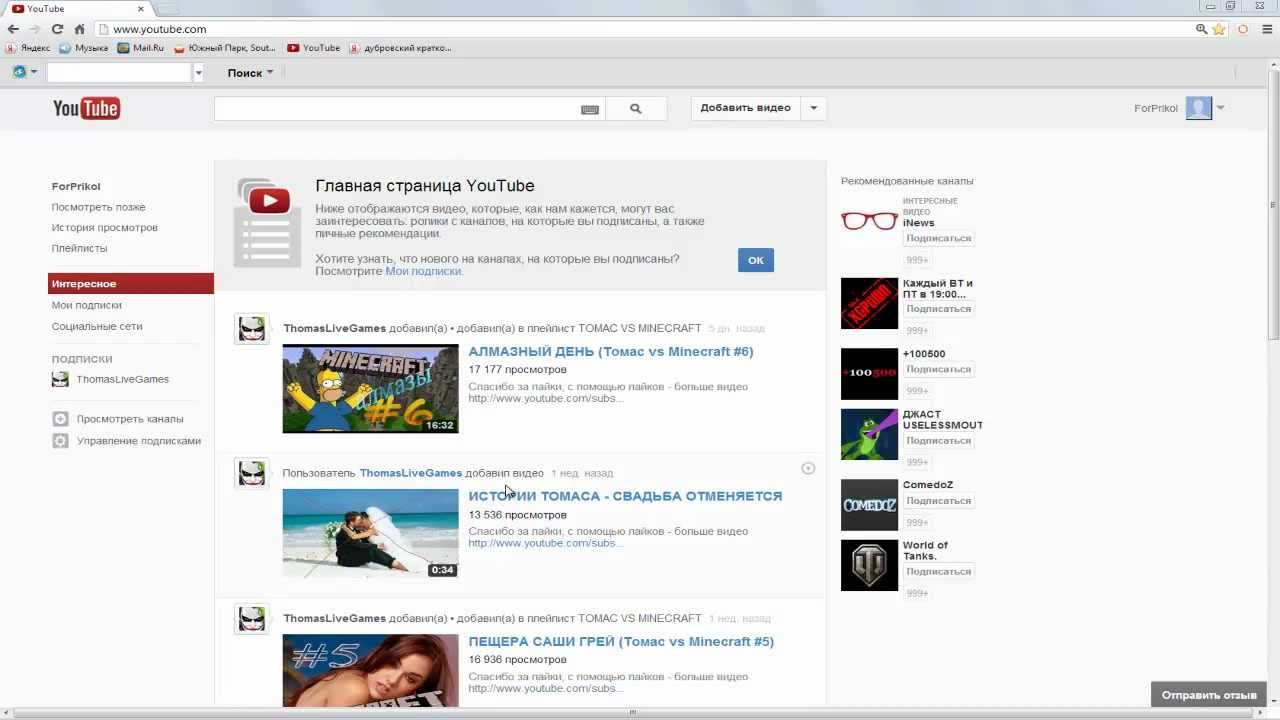1280x720 pixels.
Task: Click Отправить отзыв feedback button
Action: [1209, 695]
